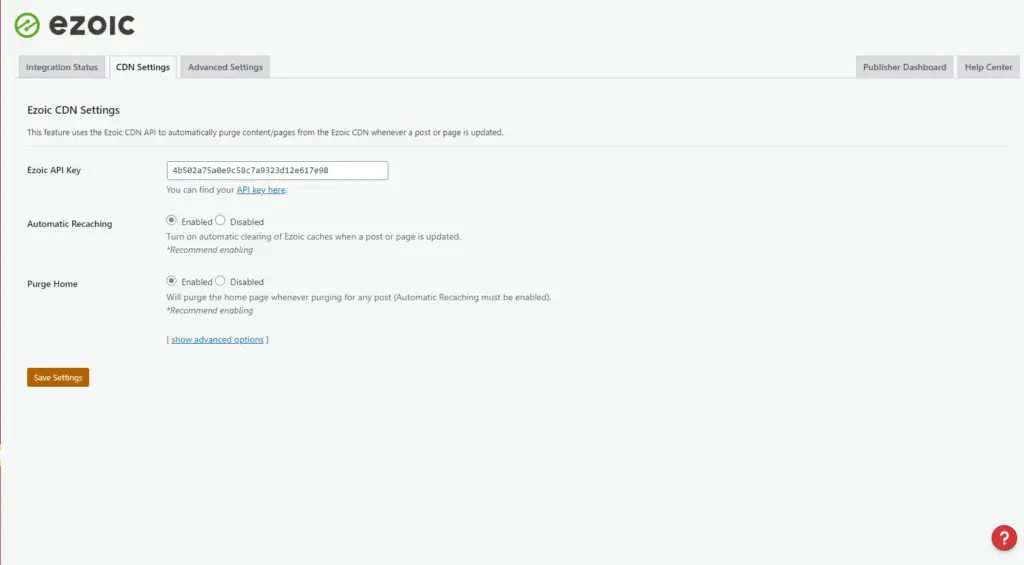Click the '*Recommend enabling' note under Purge Home
1024x565 pixels.
pos(210,311)
